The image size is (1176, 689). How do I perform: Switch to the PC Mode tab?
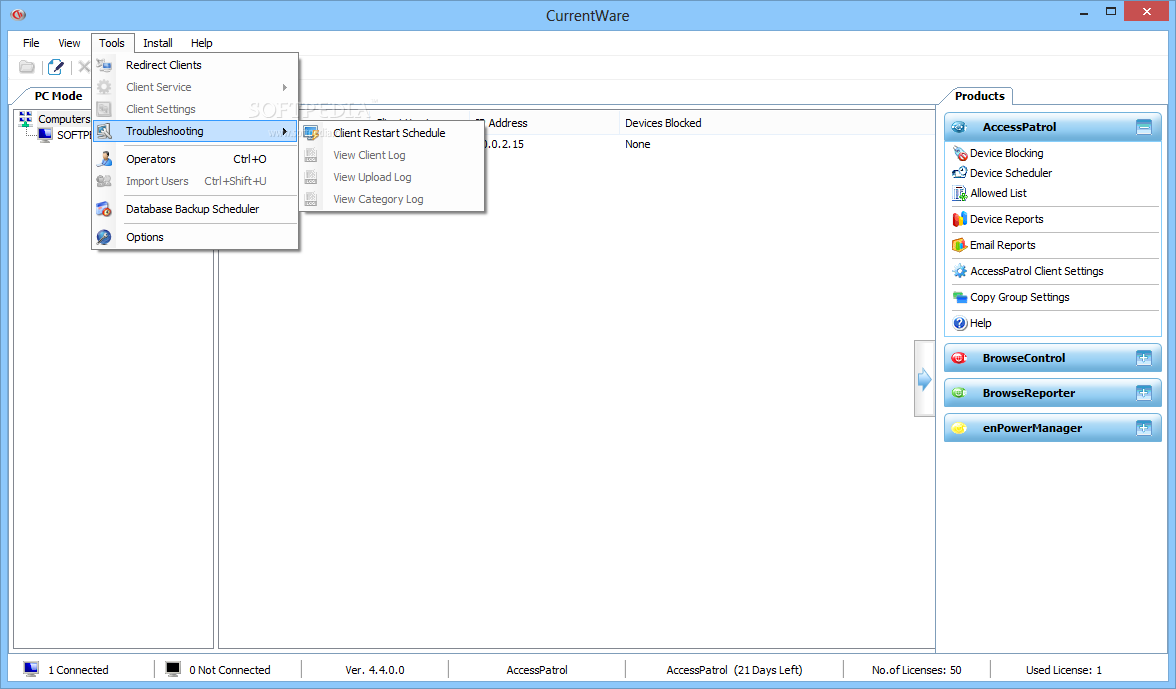[x=58, y=96]
